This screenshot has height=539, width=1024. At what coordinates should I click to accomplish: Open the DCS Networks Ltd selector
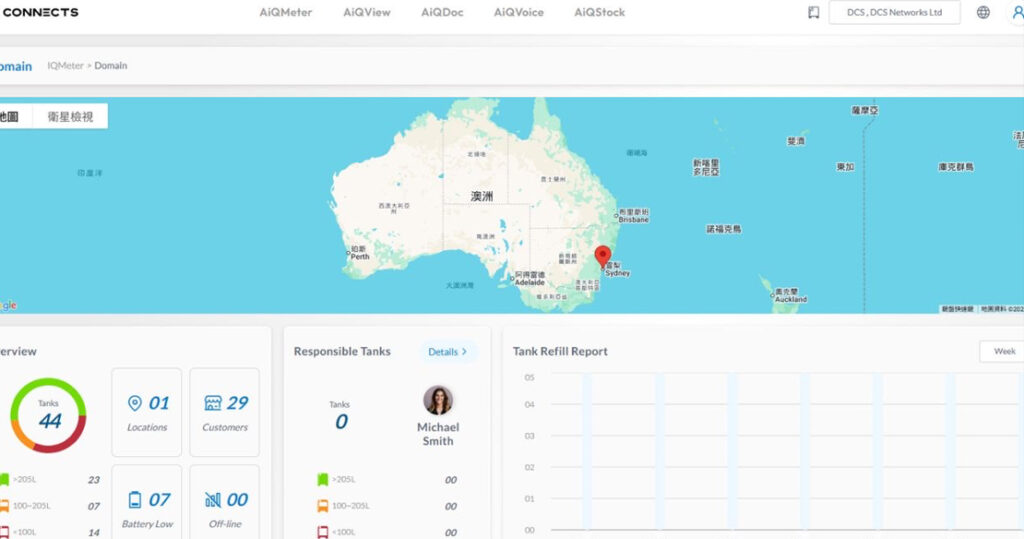click(x=894, y=13)
